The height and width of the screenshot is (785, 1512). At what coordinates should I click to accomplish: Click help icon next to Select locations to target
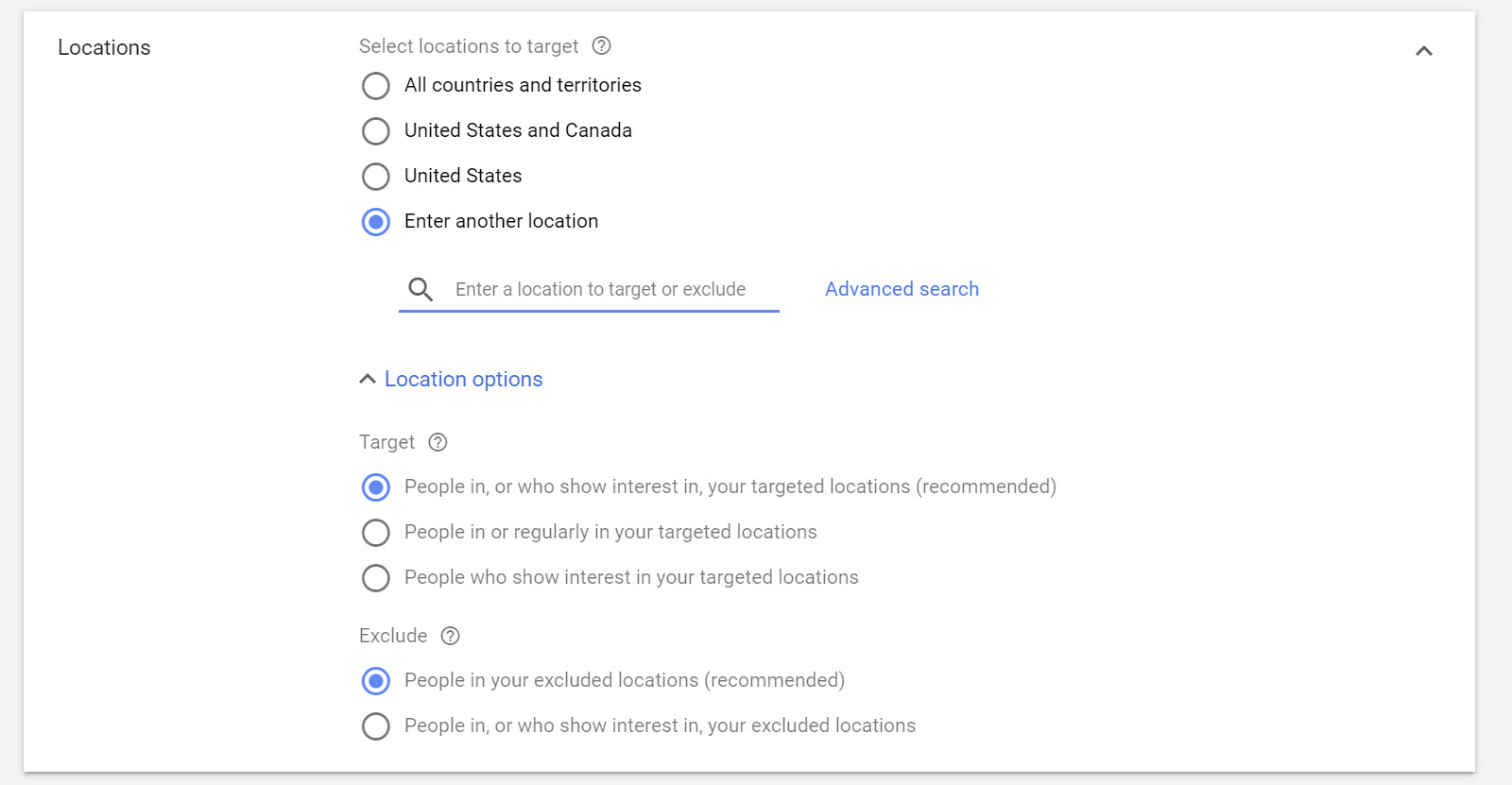tap(601, 45)
